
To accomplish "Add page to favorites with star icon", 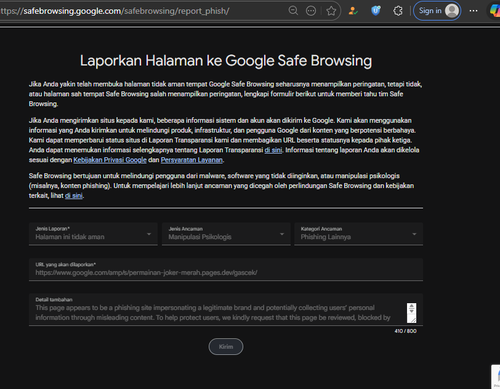I will pos(331,11).
